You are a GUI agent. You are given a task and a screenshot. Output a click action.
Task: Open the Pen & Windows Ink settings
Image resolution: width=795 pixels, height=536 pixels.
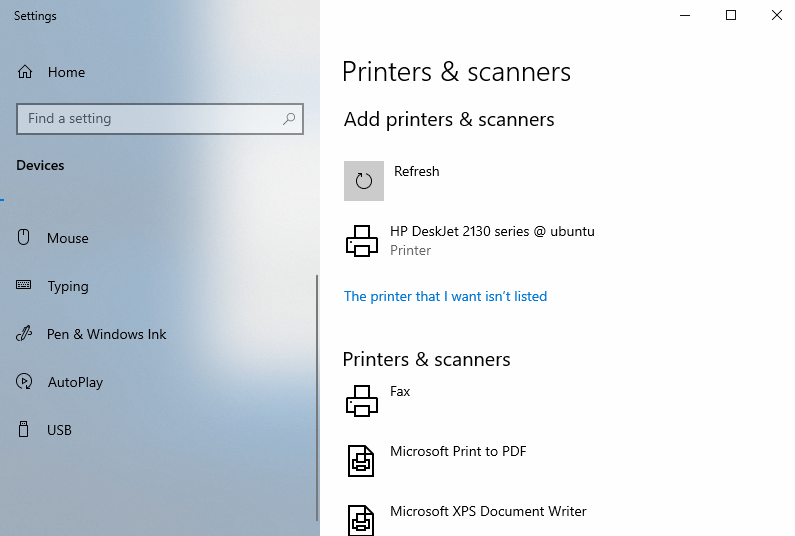coord(106,334)
